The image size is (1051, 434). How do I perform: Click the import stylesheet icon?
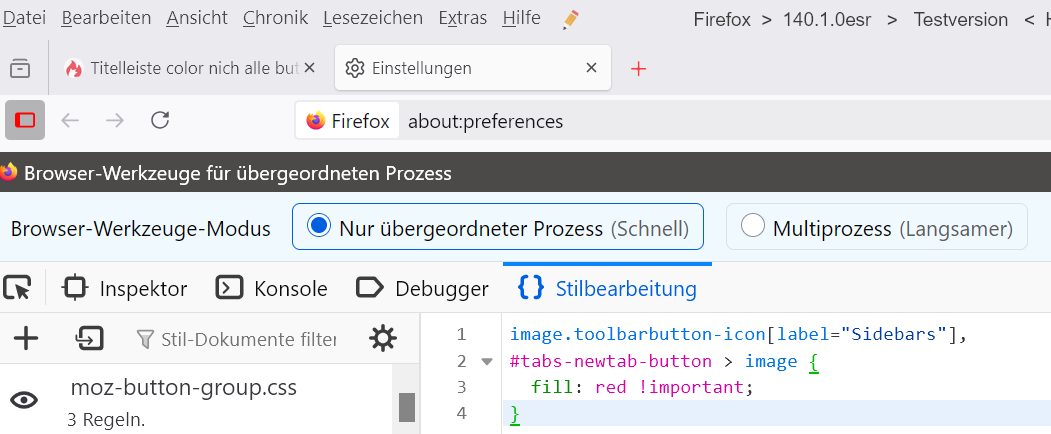pyautogui.click(x=90, y=339)
